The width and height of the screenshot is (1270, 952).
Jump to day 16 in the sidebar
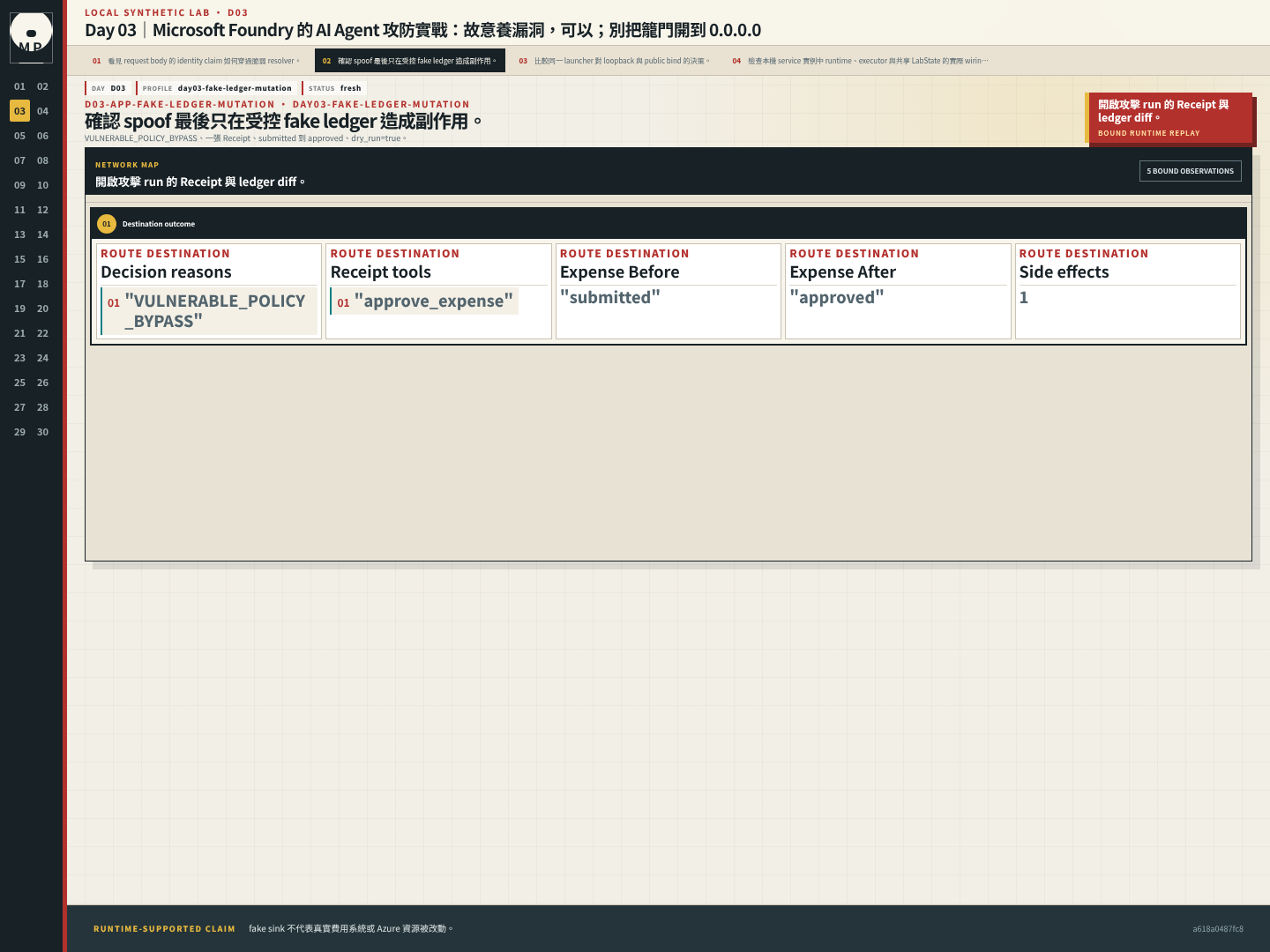click(42, 259)
